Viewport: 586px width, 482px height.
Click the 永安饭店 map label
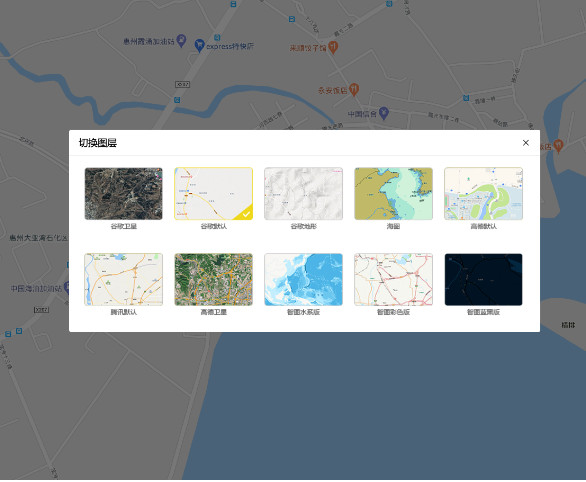click(x=333, y=90)
